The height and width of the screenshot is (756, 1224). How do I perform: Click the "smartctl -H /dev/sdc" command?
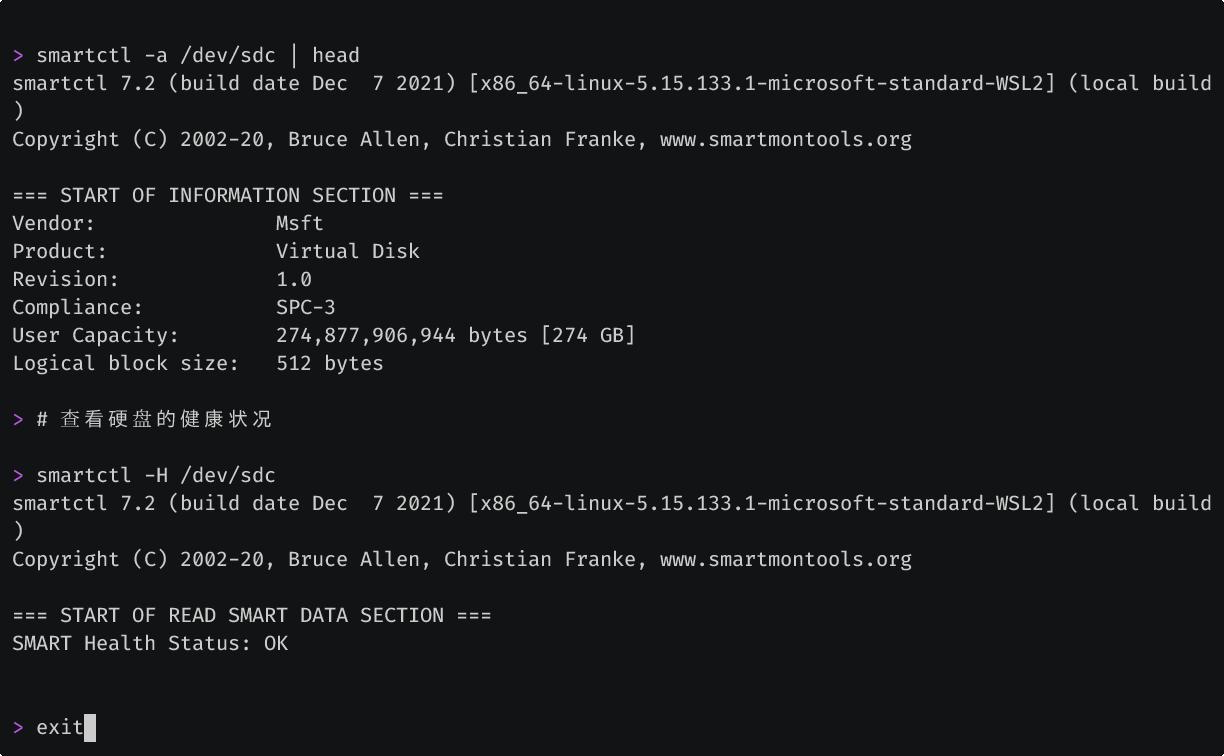156,476
